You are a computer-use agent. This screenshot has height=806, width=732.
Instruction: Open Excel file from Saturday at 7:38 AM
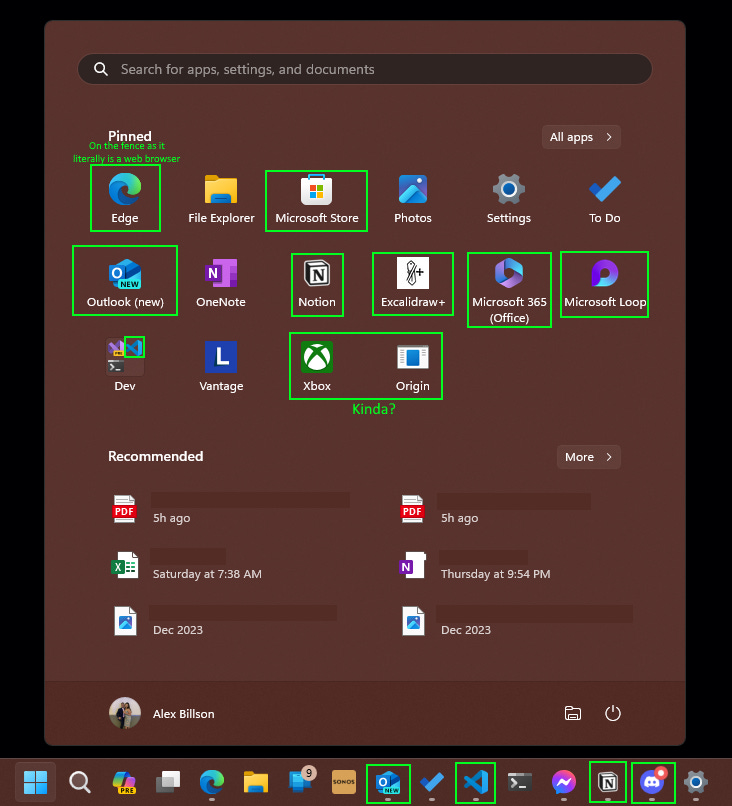pyautogui.click(x=188, y=565)
